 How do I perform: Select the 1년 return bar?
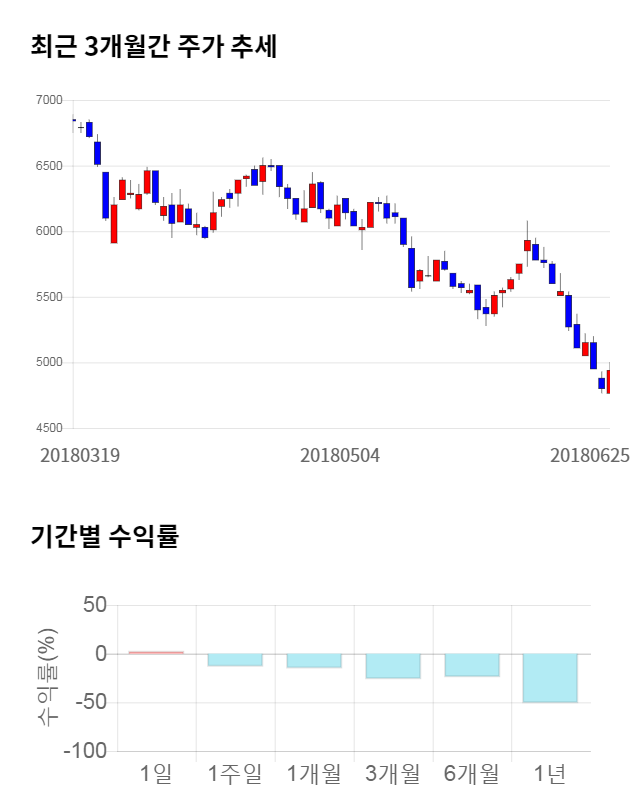click(x=550, y=677)
